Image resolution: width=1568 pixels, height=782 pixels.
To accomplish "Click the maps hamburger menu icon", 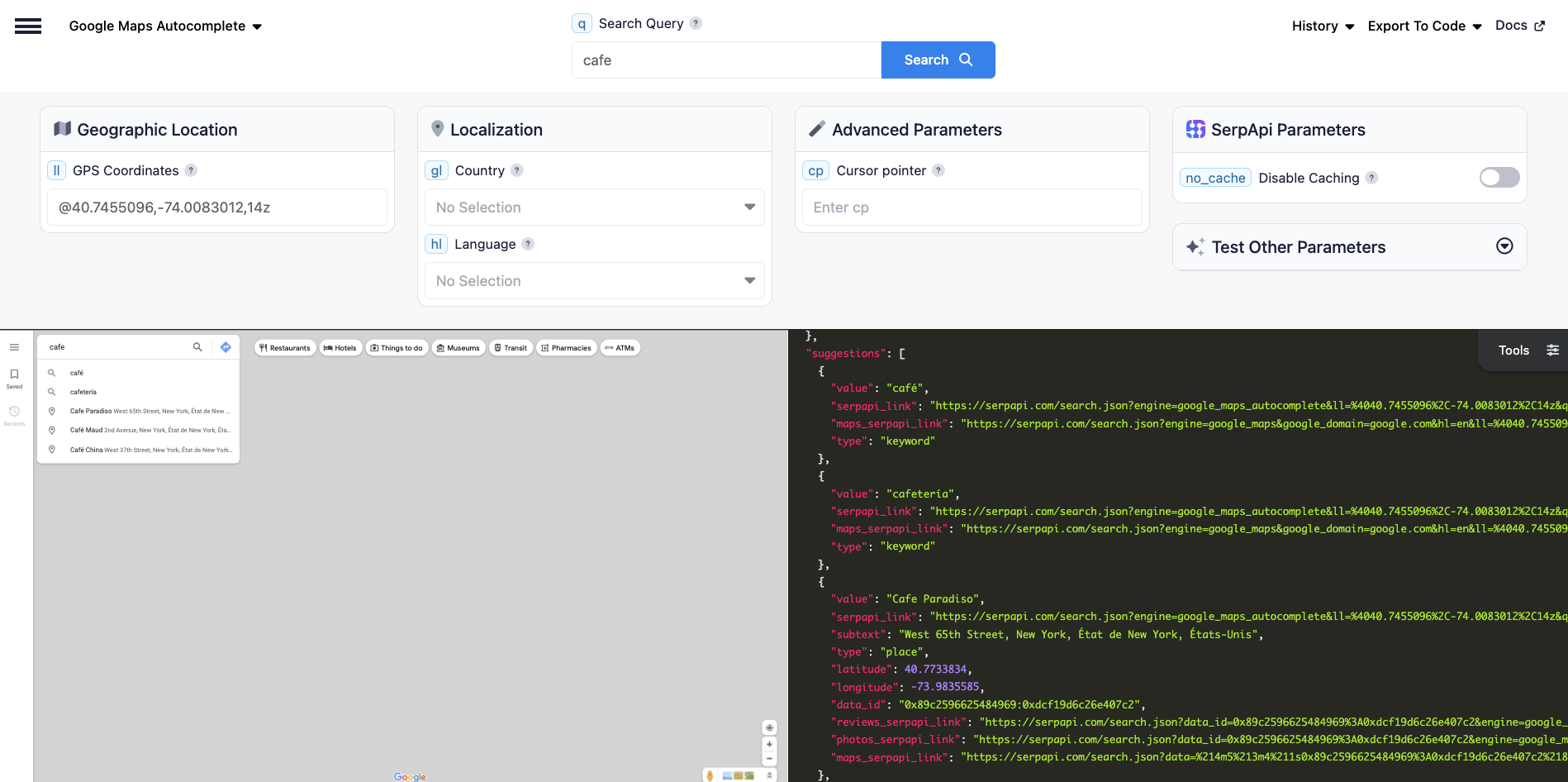I will pyautogui.click(x=15, y=347).
